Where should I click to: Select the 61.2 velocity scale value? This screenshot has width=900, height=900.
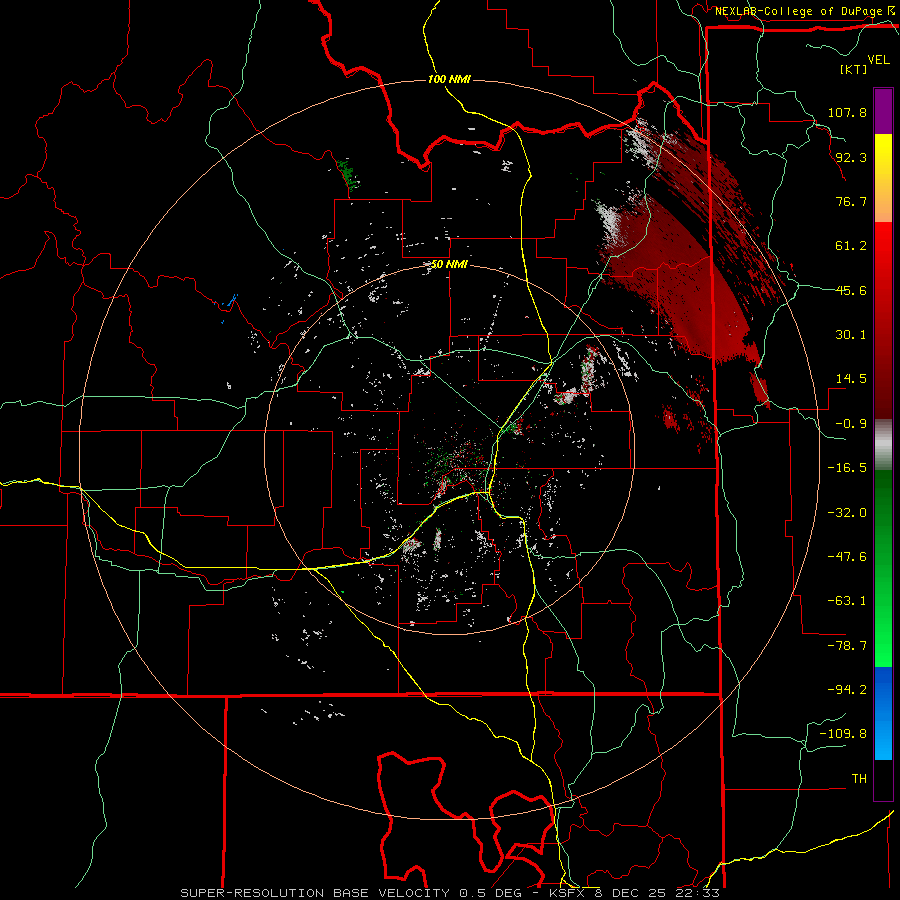[851, 246]
